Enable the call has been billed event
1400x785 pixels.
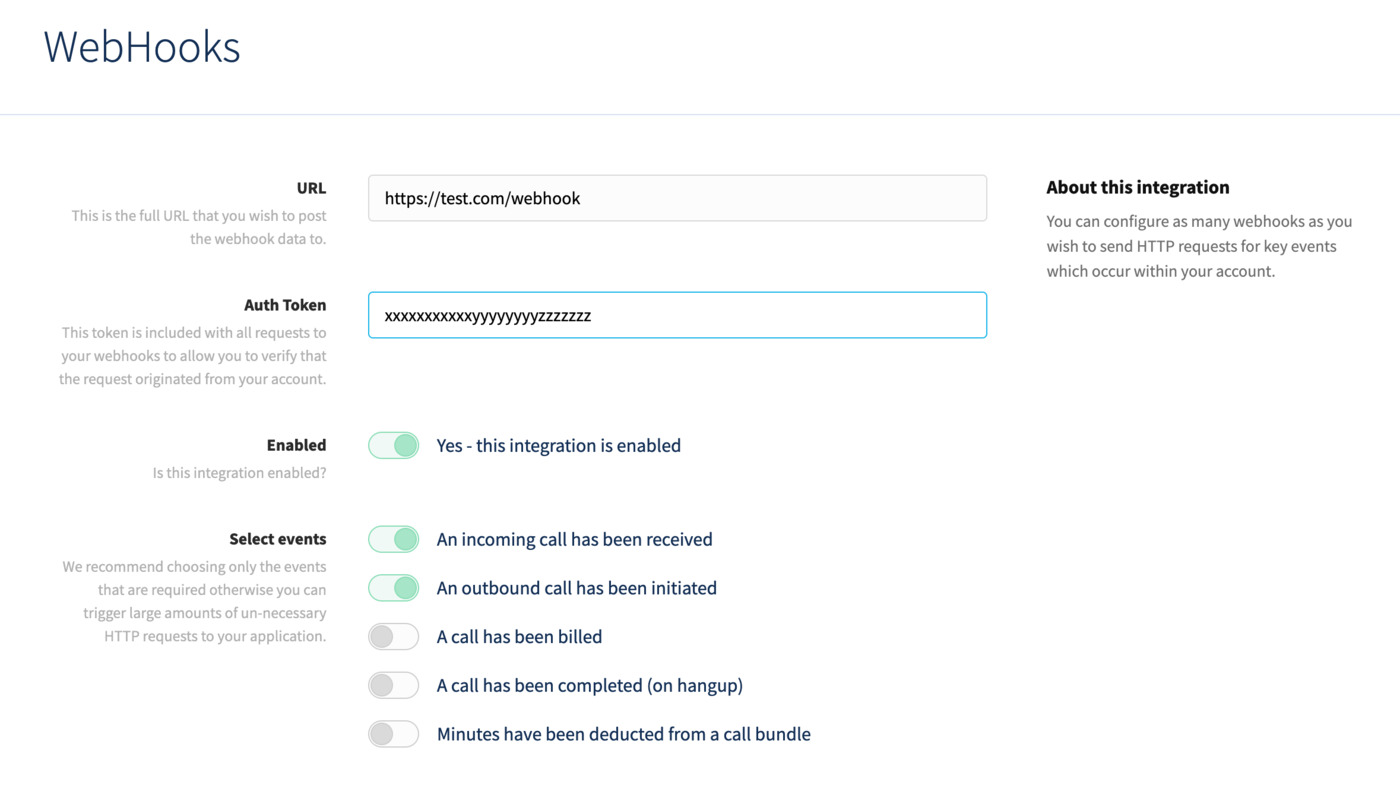pyautogui.click(x=394, y=636)
